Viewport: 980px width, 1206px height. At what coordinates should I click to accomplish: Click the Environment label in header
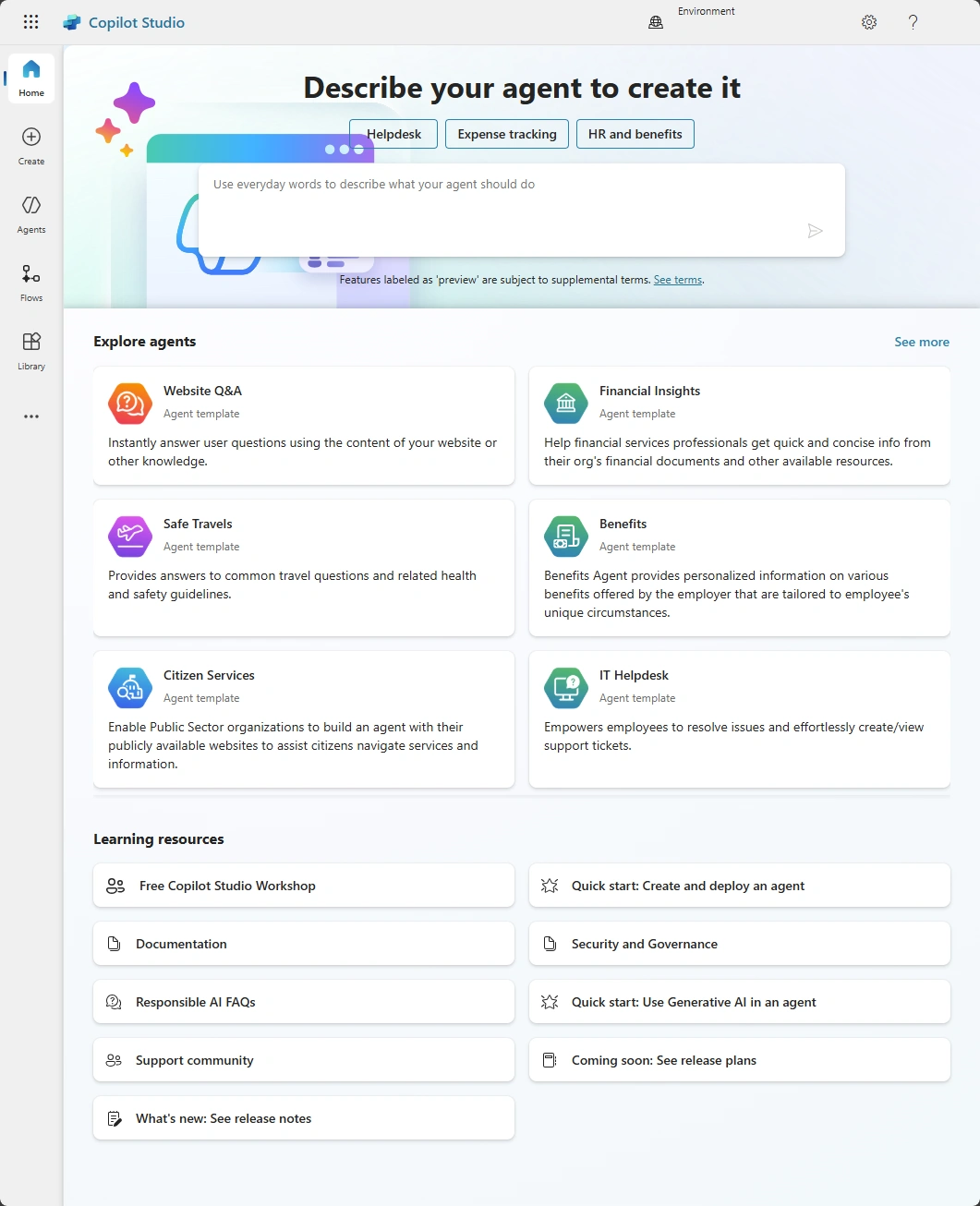(x=707, y=11)
